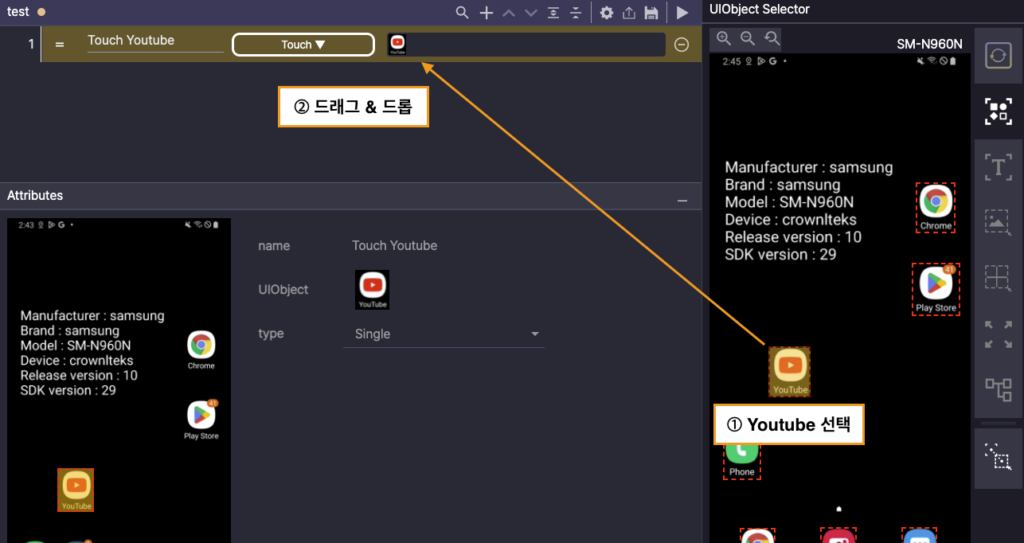The image size is (1024, 543).
Task: Add a new step with plus icon
Action: click(x=487, y=13)
